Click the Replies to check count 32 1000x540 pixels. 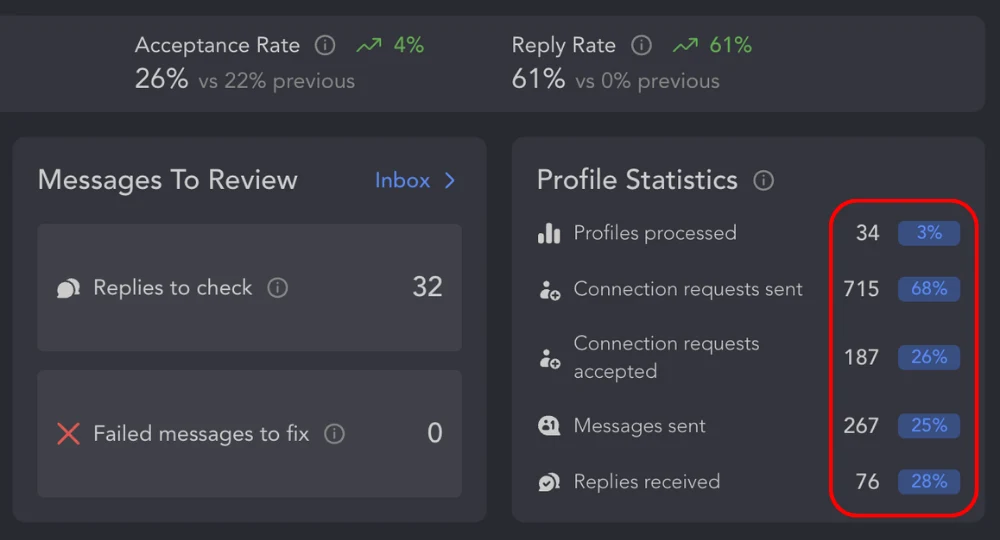(x=427, y=287)
